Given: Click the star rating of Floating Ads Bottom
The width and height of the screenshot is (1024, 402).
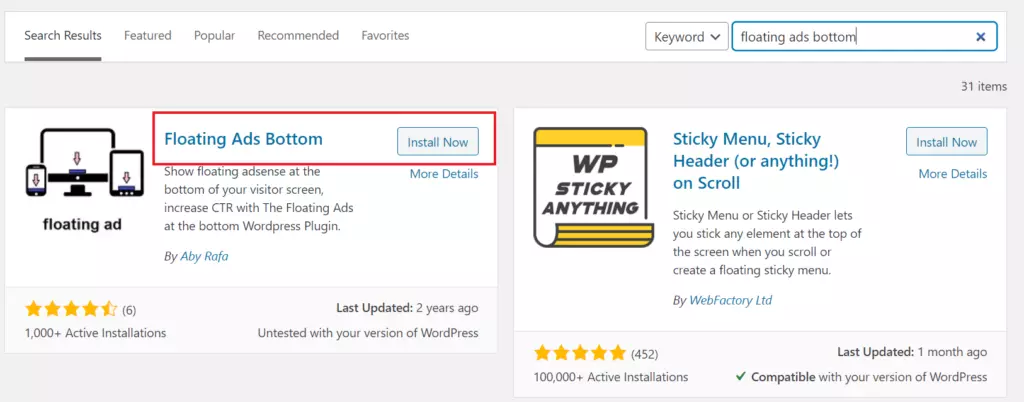Looking at the screenshot, I should pyautogui.click(x=71, y=309).
